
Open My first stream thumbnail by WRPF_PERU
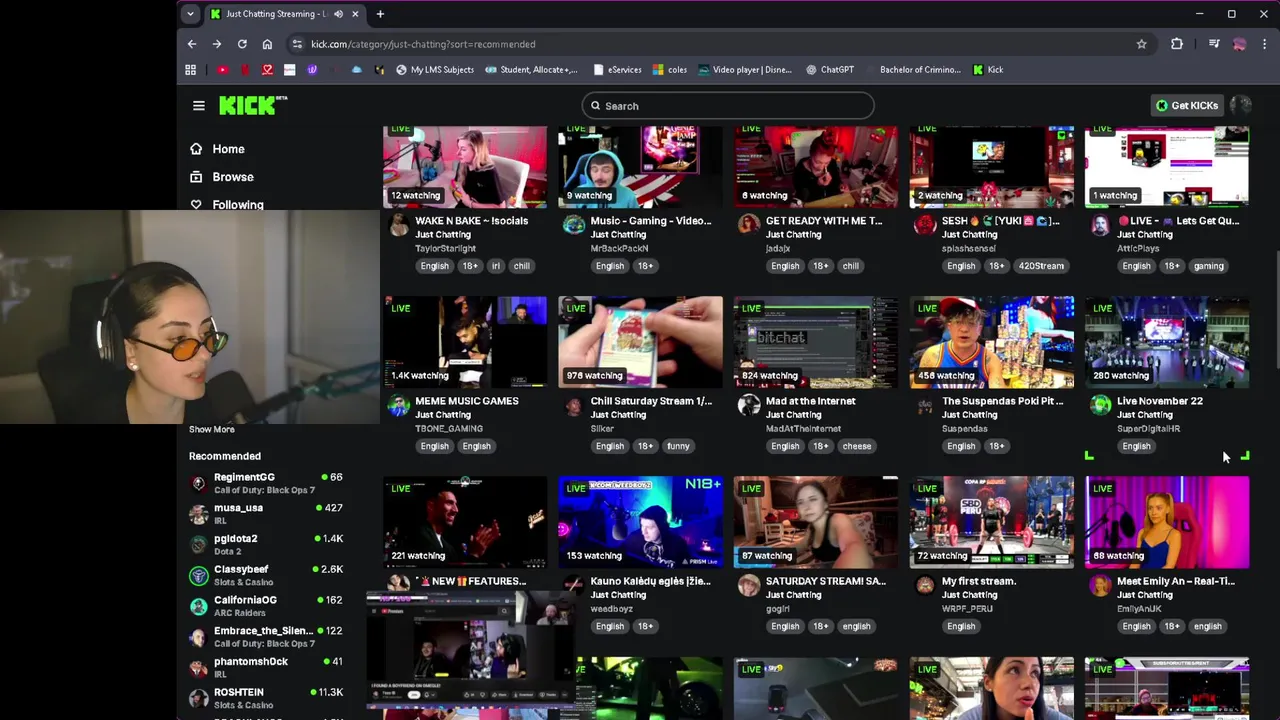[991, 522]
